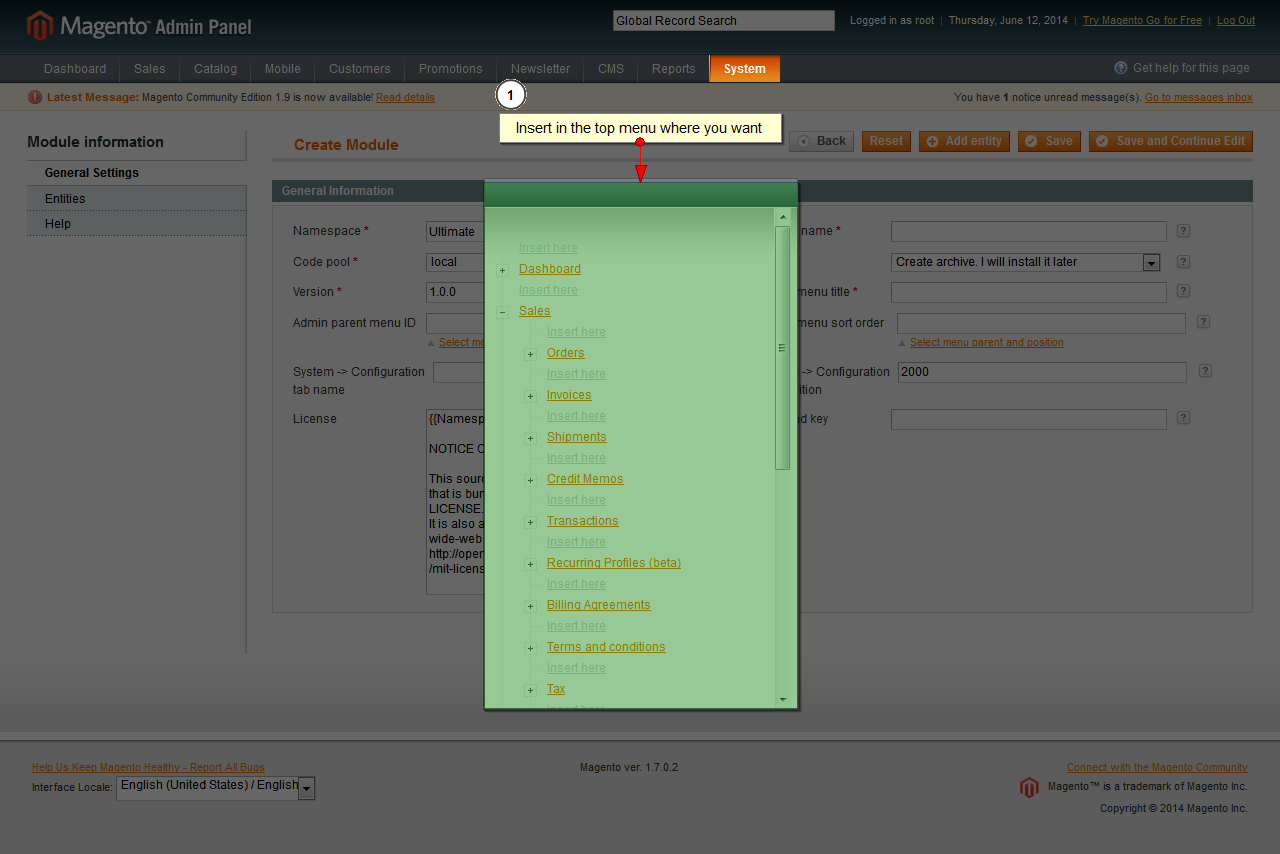Expand the Billing Agreements tree node
The height and width of the screenshot is (854, 1280).
[x=531, y=606]
